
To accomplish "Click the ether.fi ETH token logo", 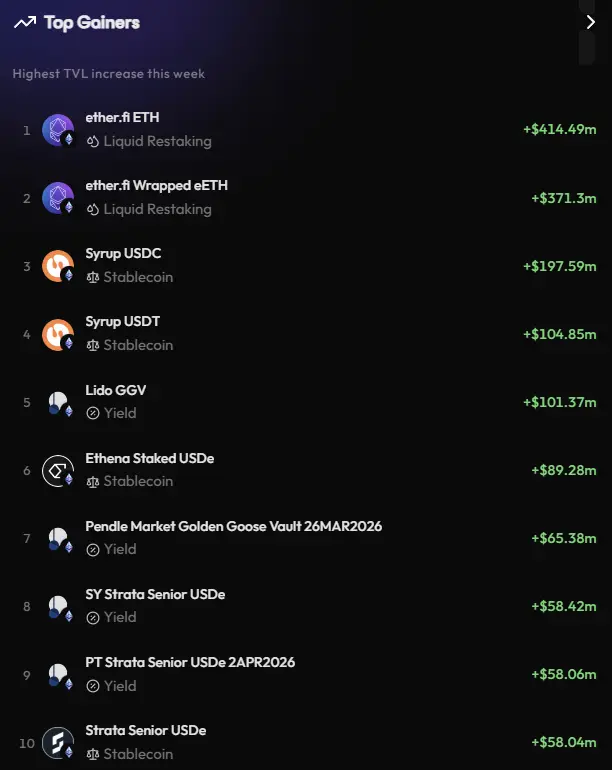I will coord(58,130).
